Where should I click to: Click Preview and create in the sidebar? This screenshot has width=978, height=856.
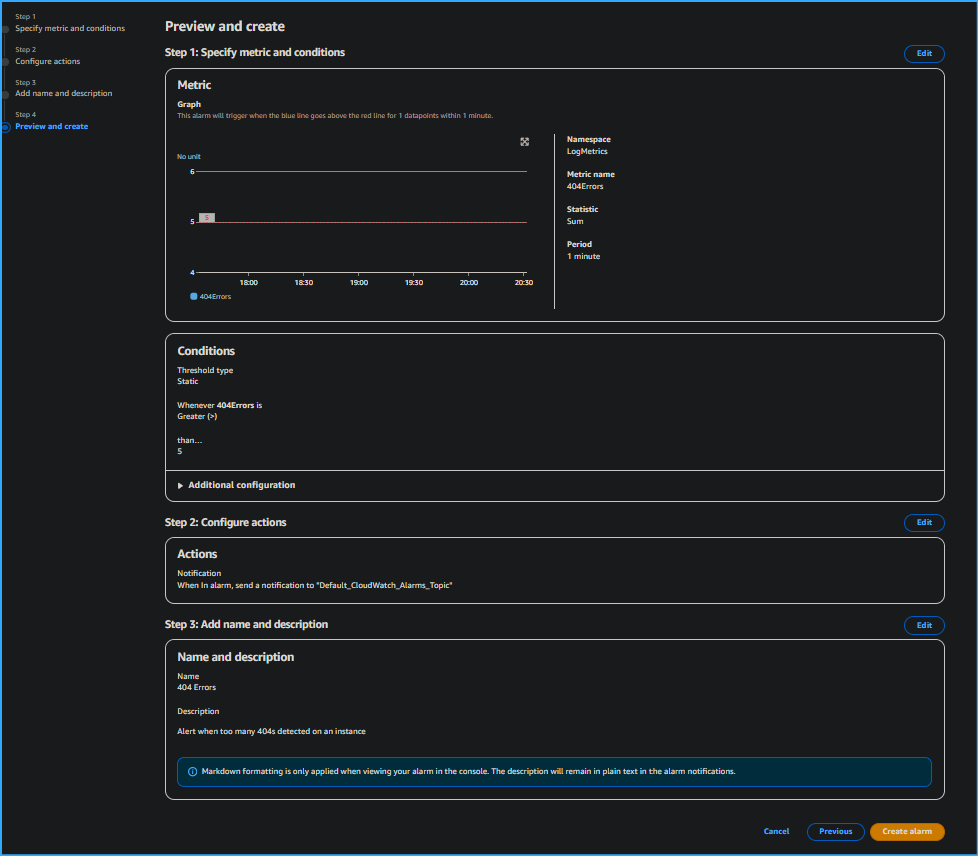click(51, 126)
